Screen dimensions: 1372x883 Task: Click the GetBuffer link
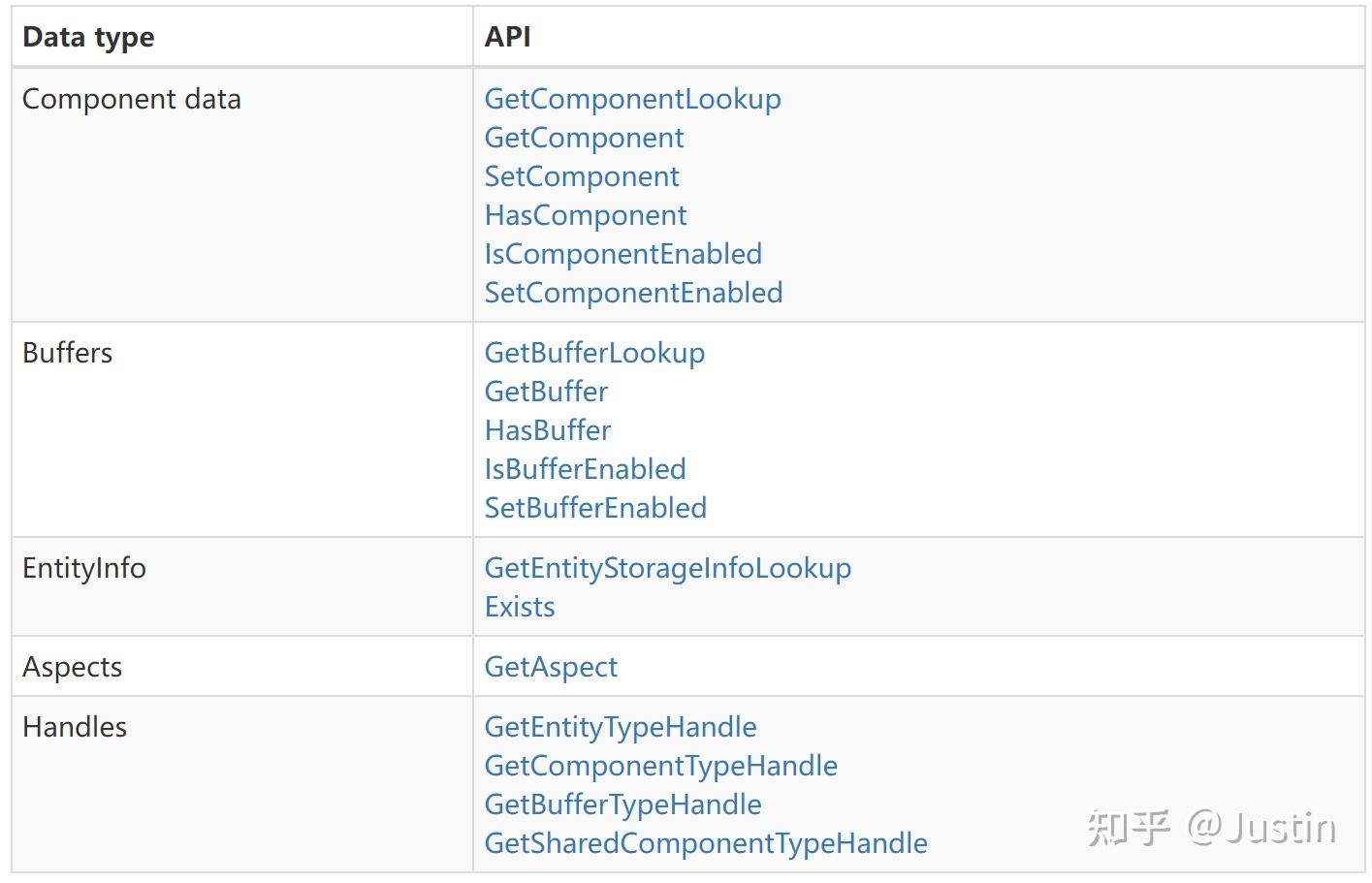coord(546,392)
